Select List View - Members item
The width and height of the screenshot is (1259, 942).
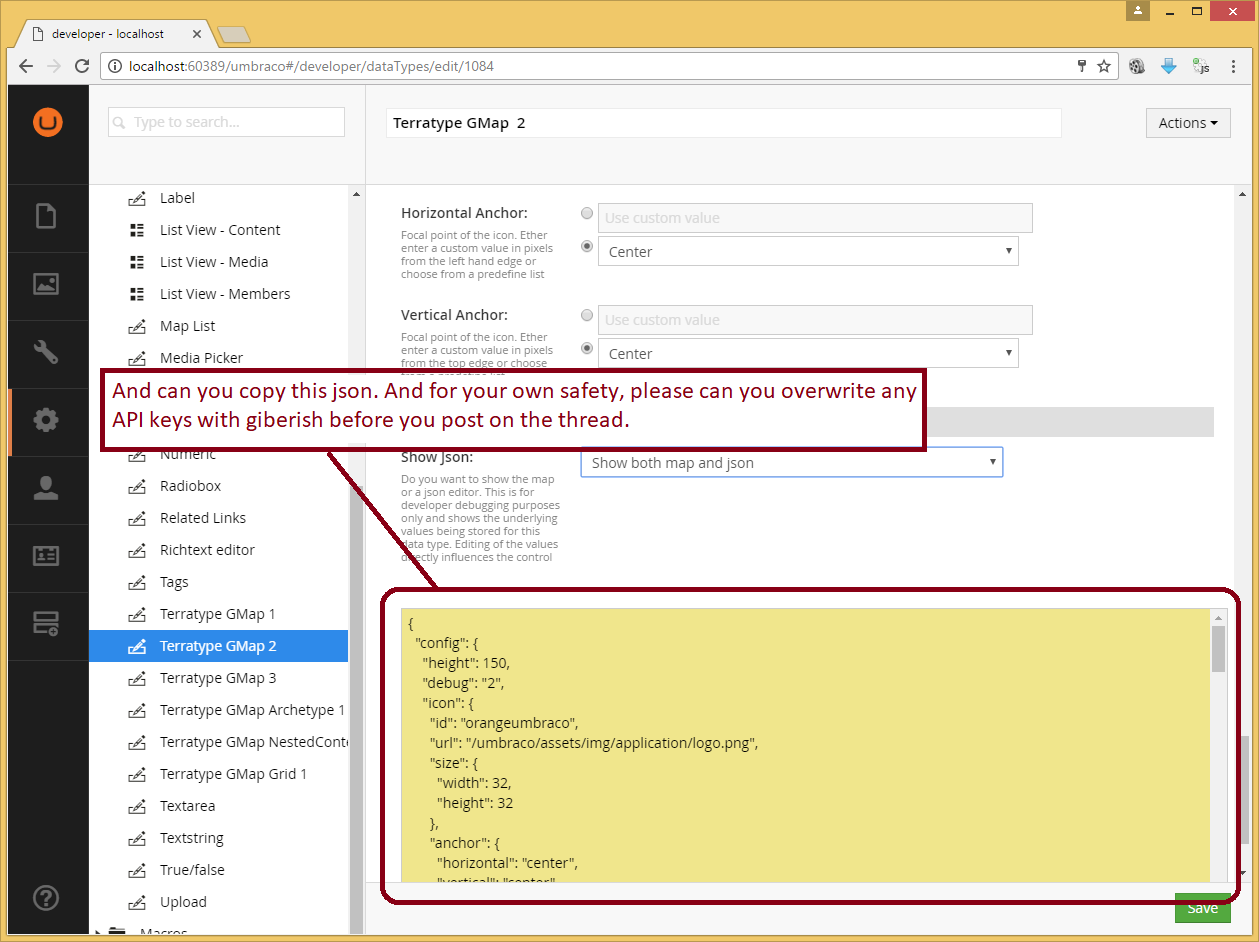pos(225,294)
